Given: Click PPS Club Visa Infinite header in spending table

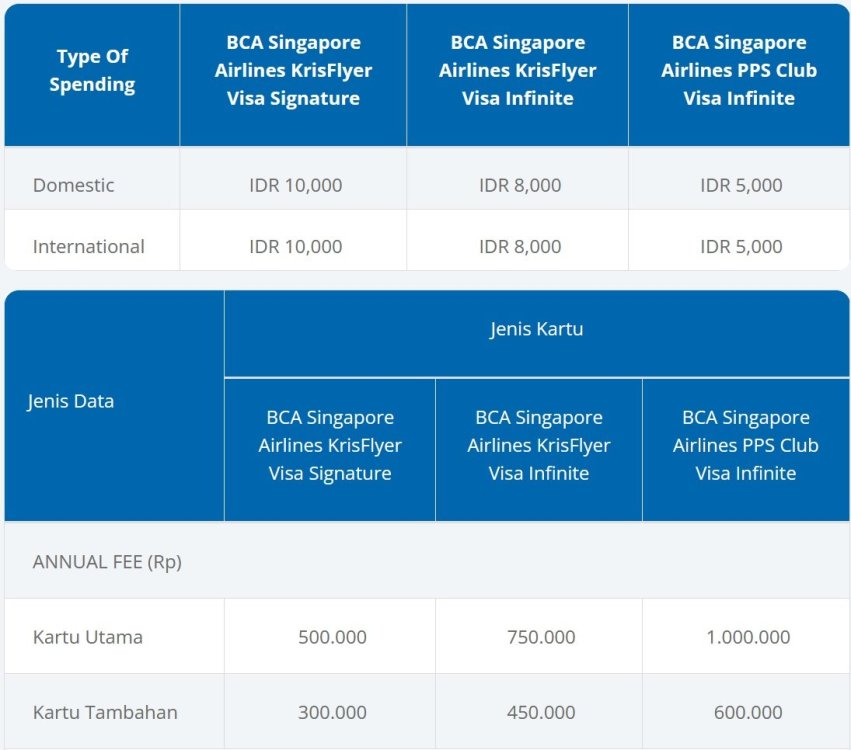Looking at the screenshot, I should [x=739, y=71].
